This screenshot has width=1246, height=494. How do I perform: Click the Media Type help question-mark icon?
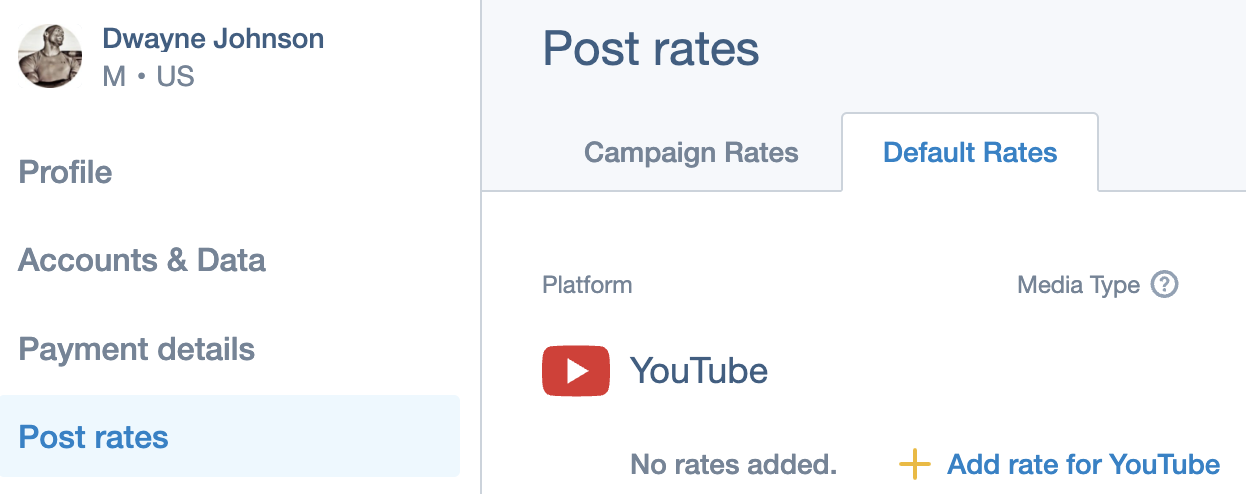pos(1164,285)
